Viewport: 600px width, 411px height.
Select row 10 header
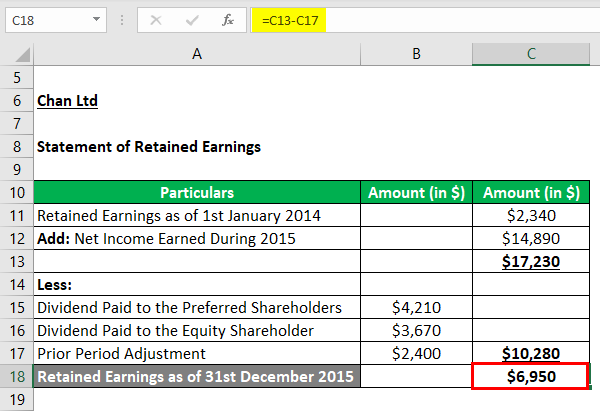16,192
